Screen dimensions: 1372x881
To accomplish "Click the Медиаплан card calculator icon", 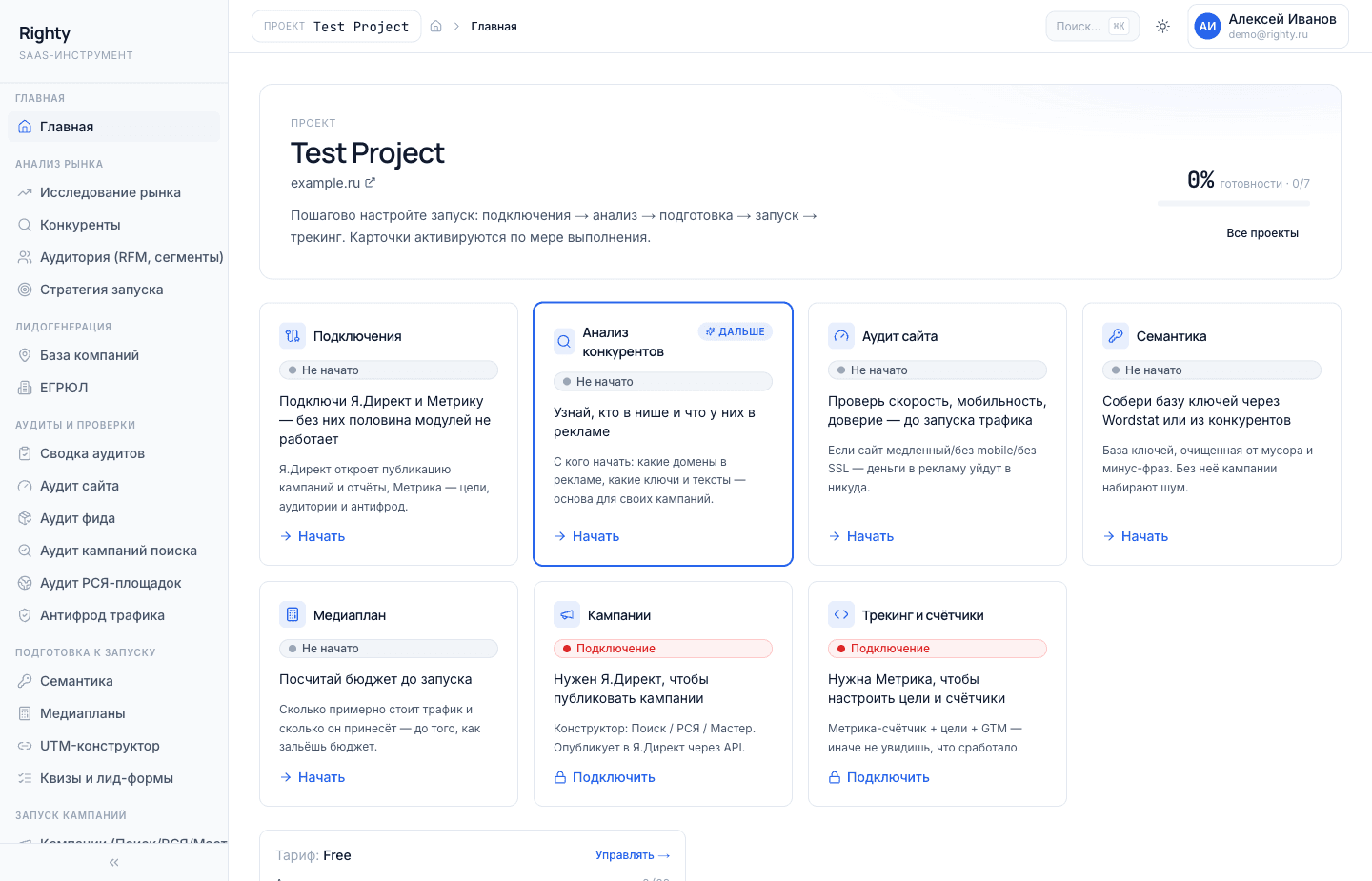I will (x=293, y=614).
